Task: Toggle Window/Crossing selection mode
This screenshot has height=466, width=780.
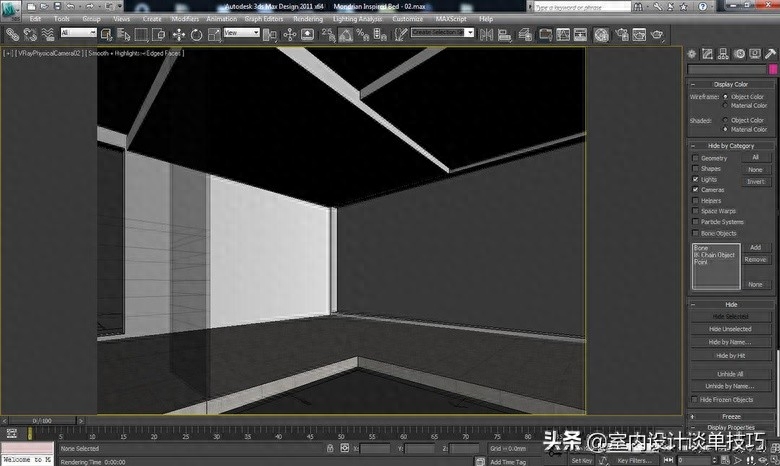Action: (159, 35)
